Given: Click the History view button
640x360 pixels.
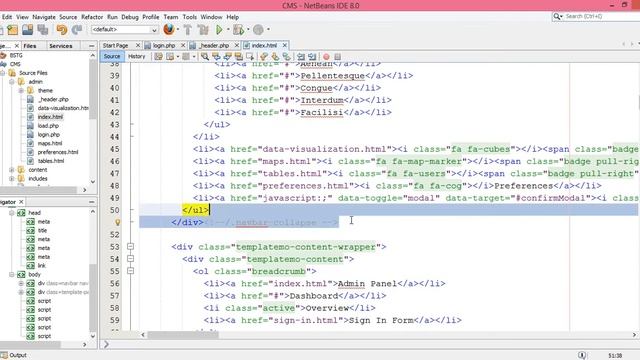Looking at the screenshot, I should 137,56.
